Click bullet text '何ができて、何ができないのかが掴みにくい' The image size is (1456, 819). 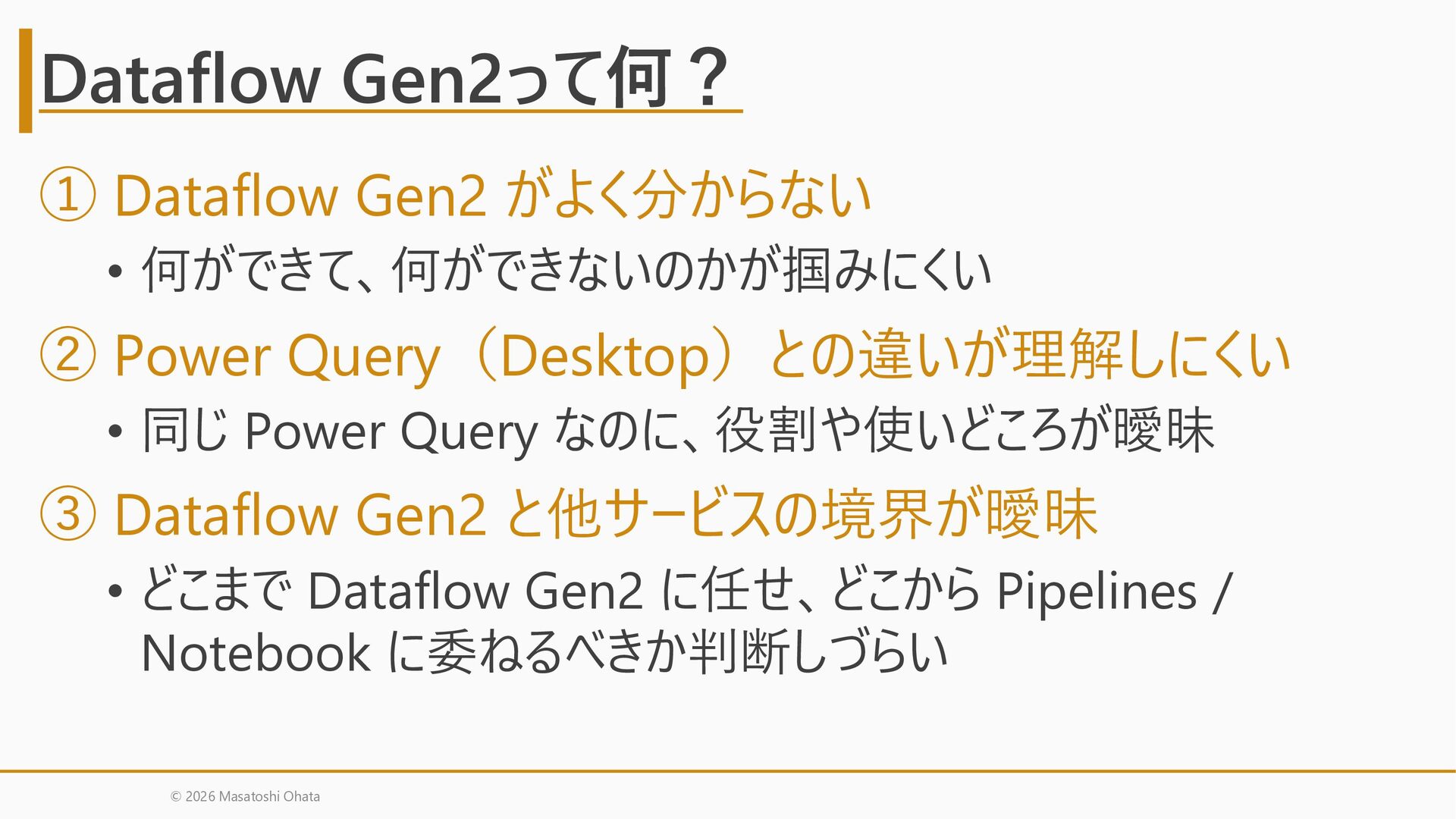(566, 271)
